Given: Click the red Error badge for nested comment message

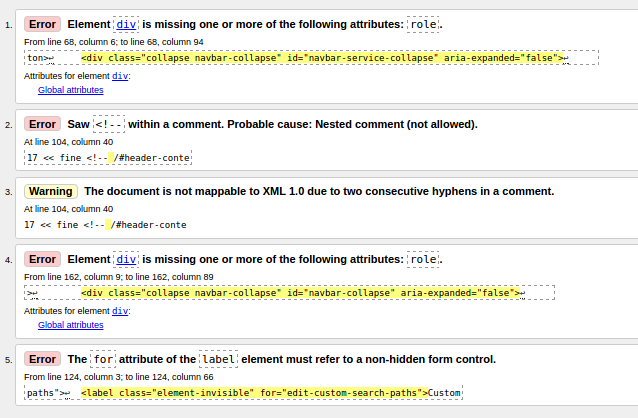Looking at the screenshot, I should [x=42, y=124].
